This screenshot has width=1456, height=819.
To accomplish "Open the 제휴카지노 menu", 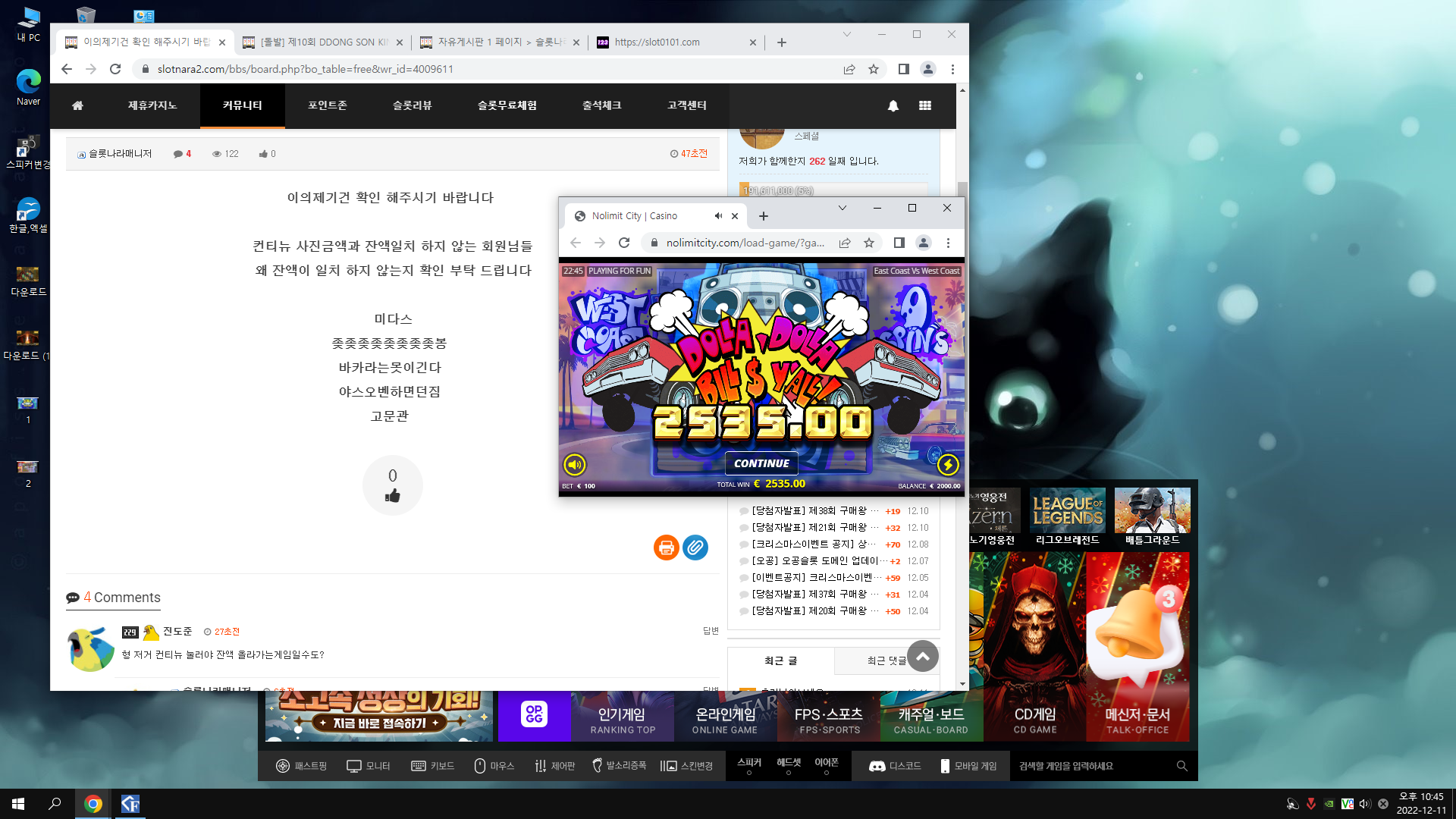I will [x=152, y=105].
